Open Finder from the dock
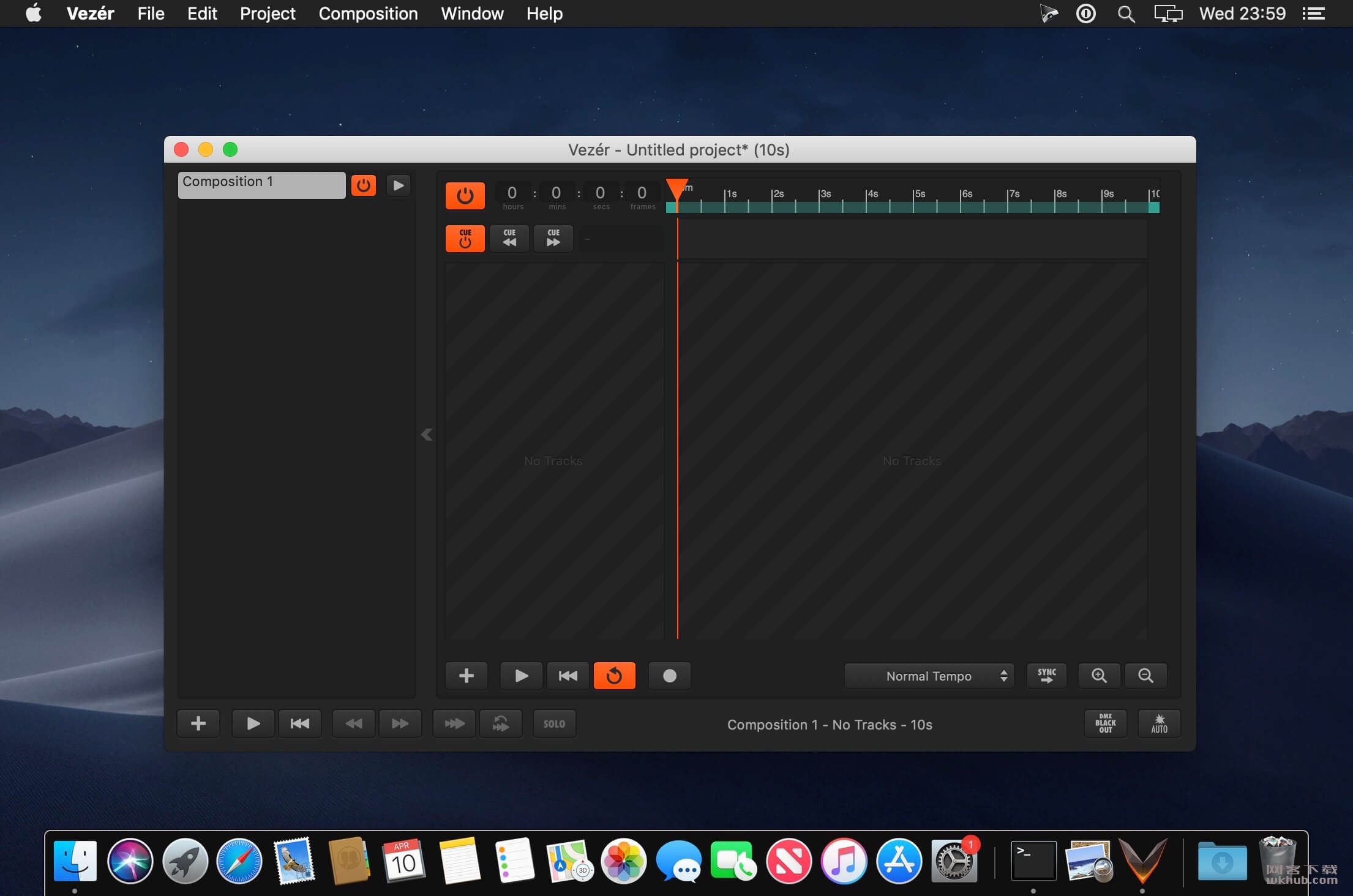The height and width of the screenshot is (896, 1353). click(75, 861)
